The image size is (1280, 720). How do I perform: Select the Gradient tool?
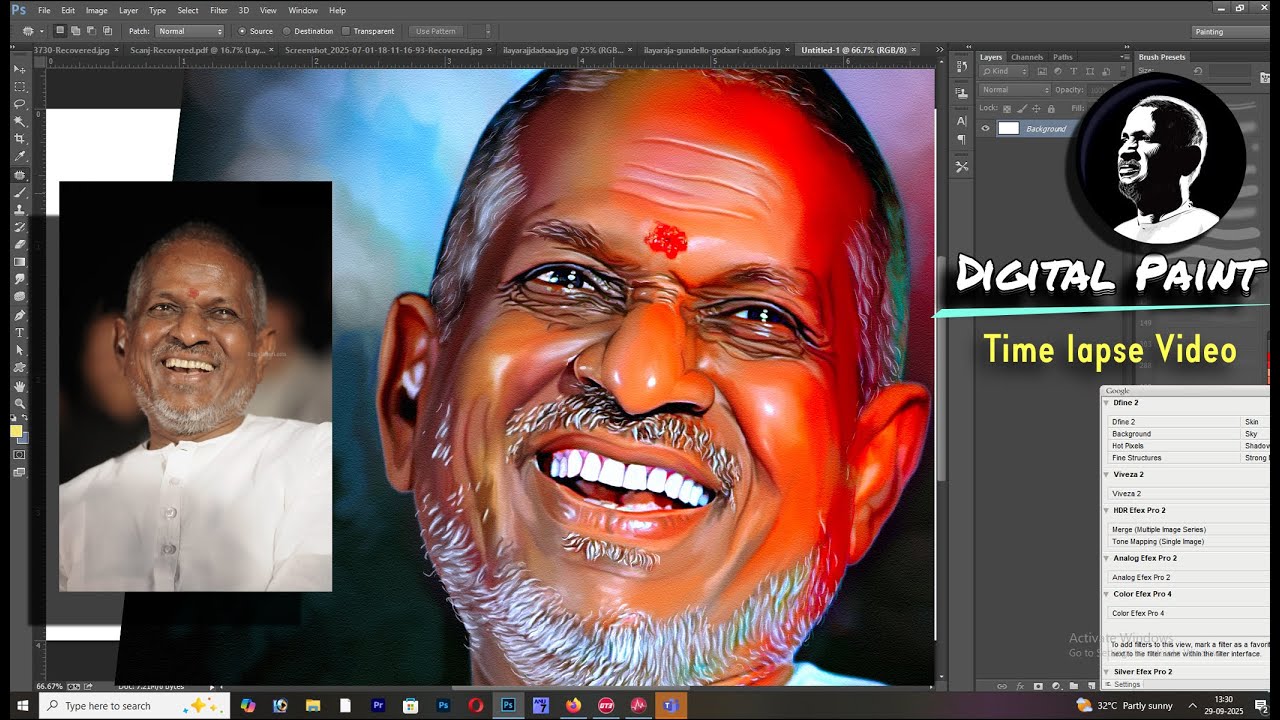[19, 262]
